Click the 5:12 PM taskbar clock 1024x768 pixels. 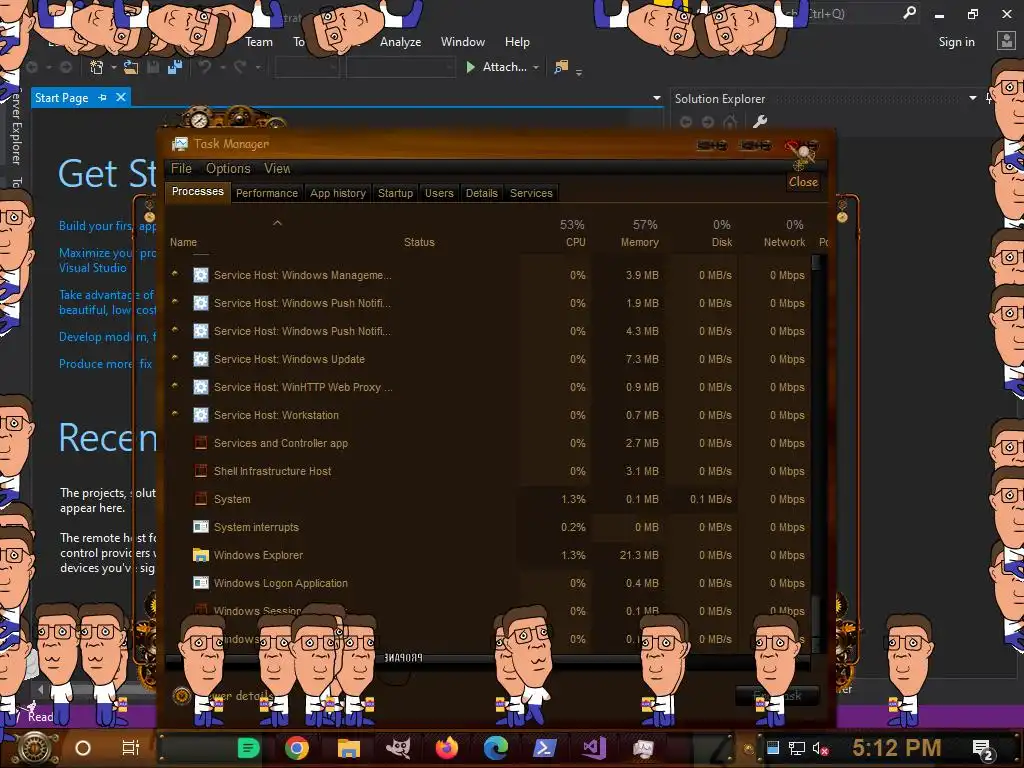point(897,748)
